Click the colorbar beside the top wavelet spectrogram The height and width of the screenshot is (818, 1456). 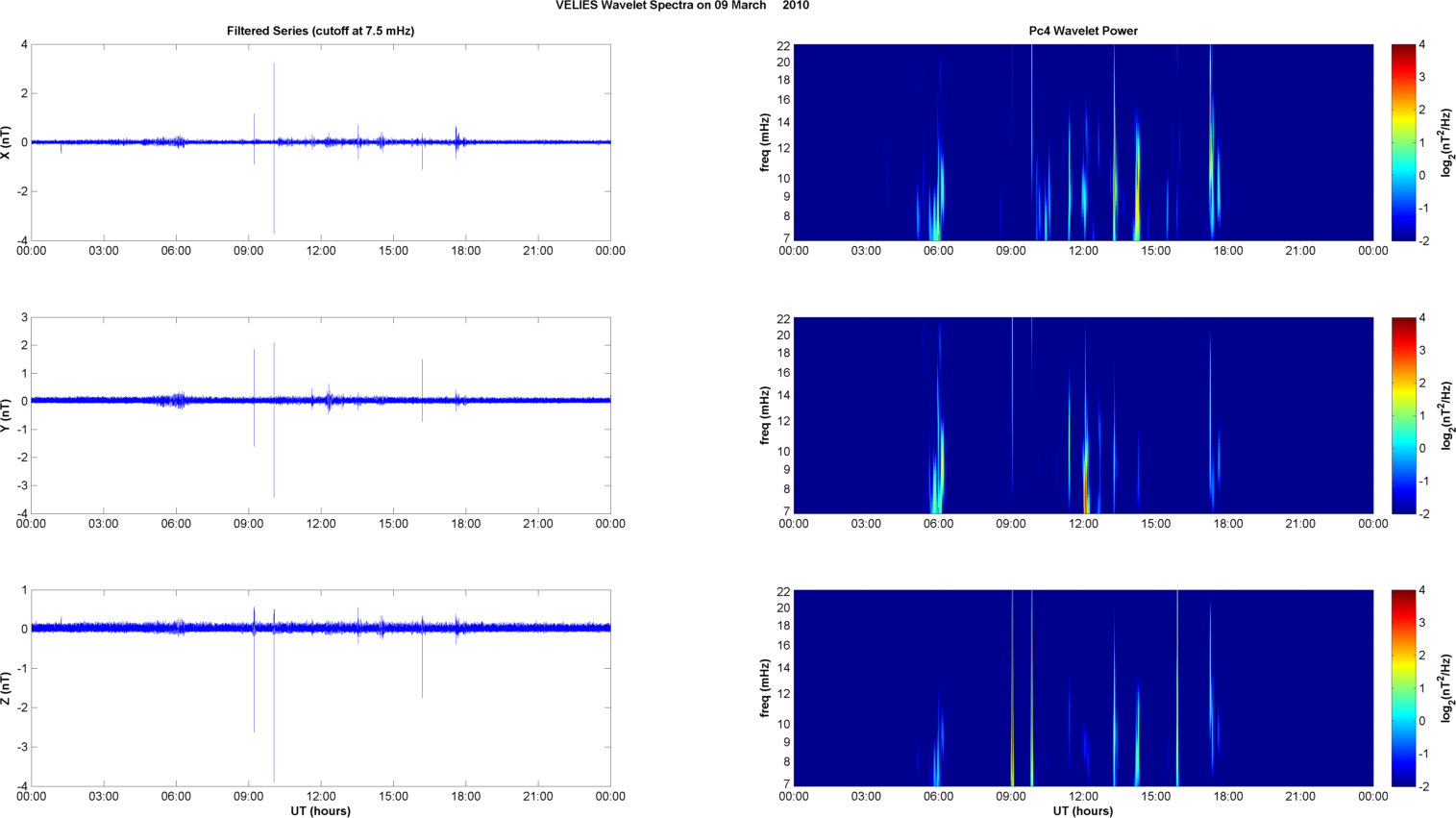pos(1403,142)
